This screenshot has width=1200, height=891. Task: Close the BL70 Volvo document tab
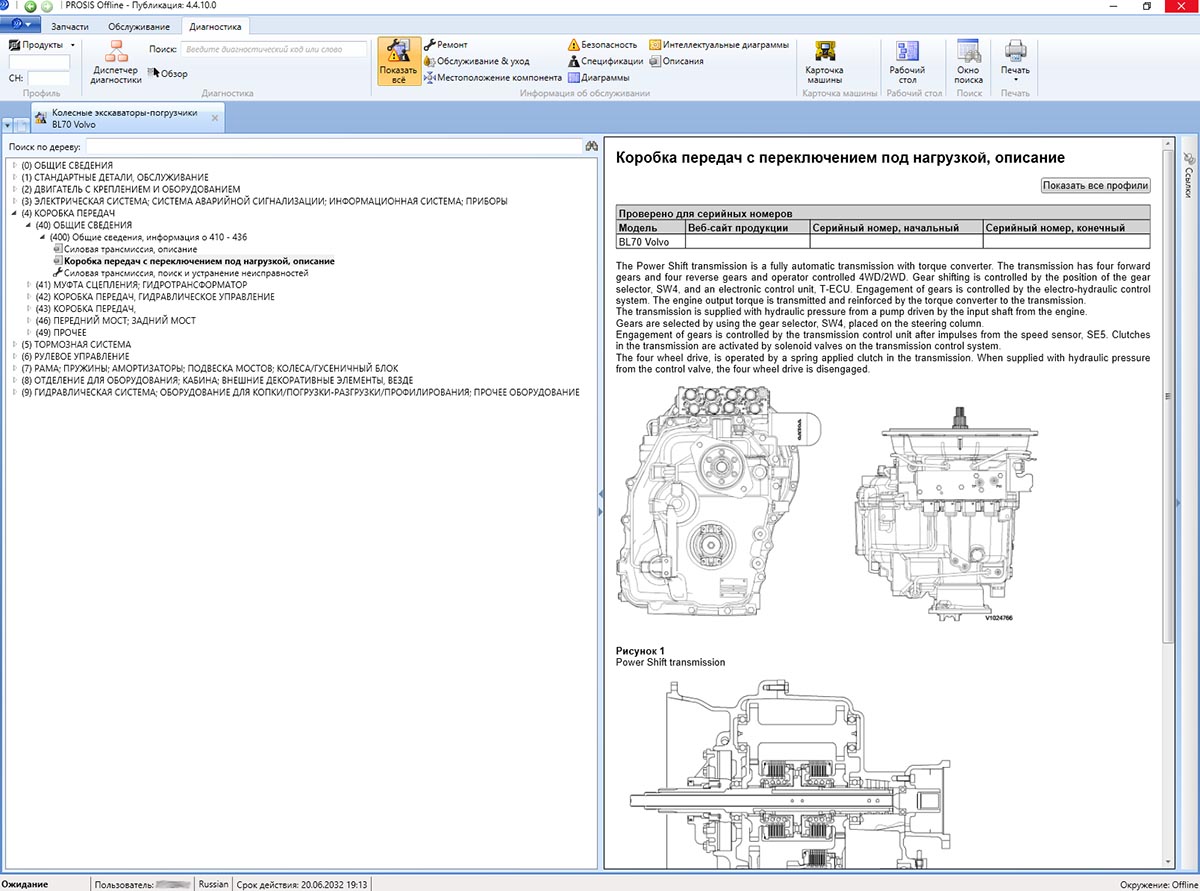click(214, 117)
